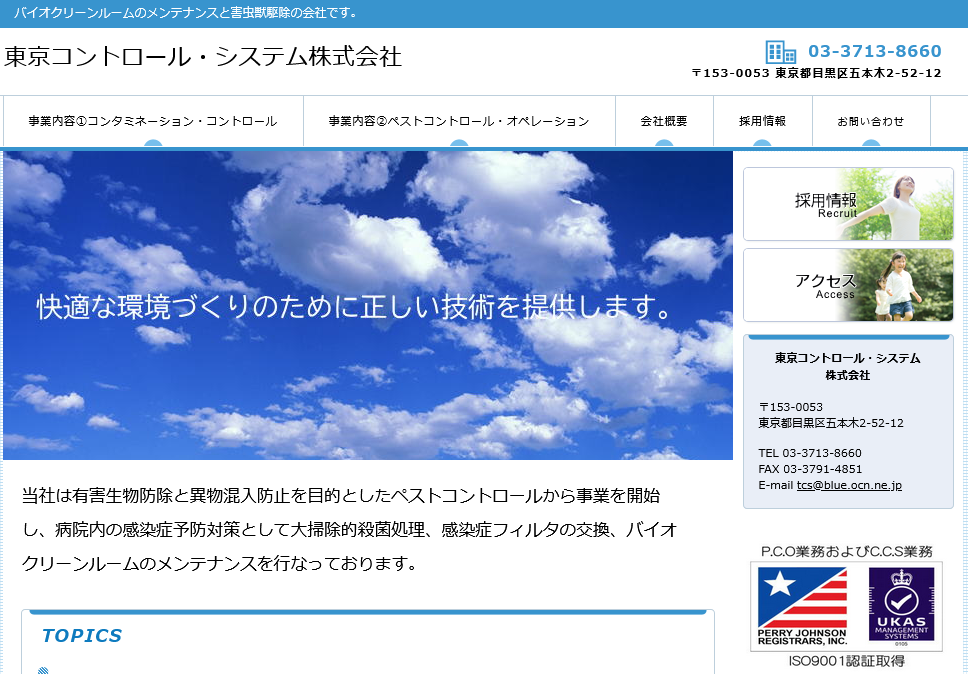
Task: Go to the 会社概要 menu item
Action: [x=664, y=121]
